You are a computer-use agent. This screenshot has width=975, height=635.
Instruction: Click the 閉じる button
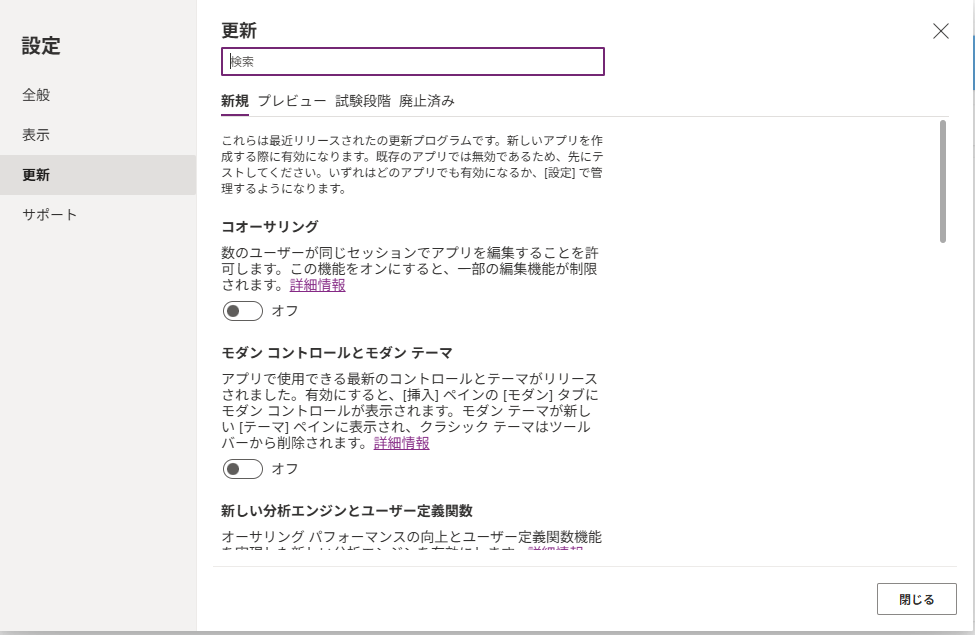(x=917, y=599)
